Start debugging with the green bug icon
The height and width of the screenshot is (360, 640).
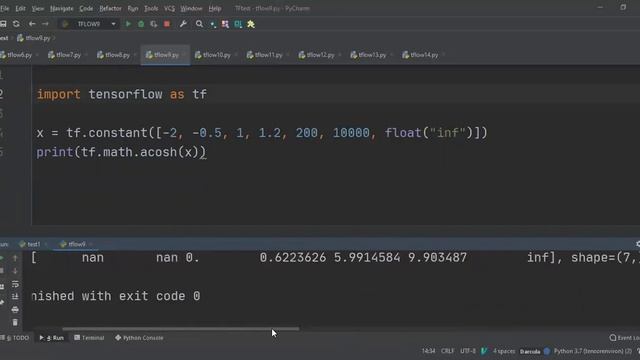[141, 24]
